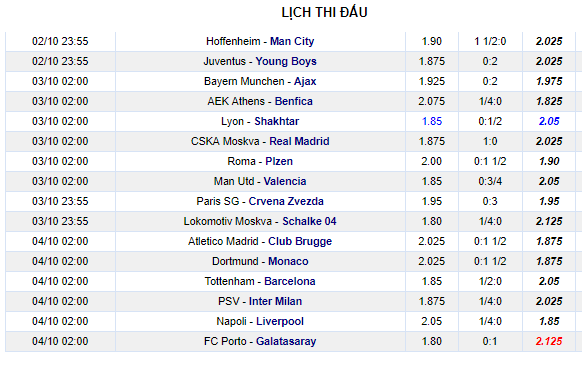This screenshot has height=370, width=582.
Task: Open the Man Utd - Valencia match
Action: coord(260,181)
